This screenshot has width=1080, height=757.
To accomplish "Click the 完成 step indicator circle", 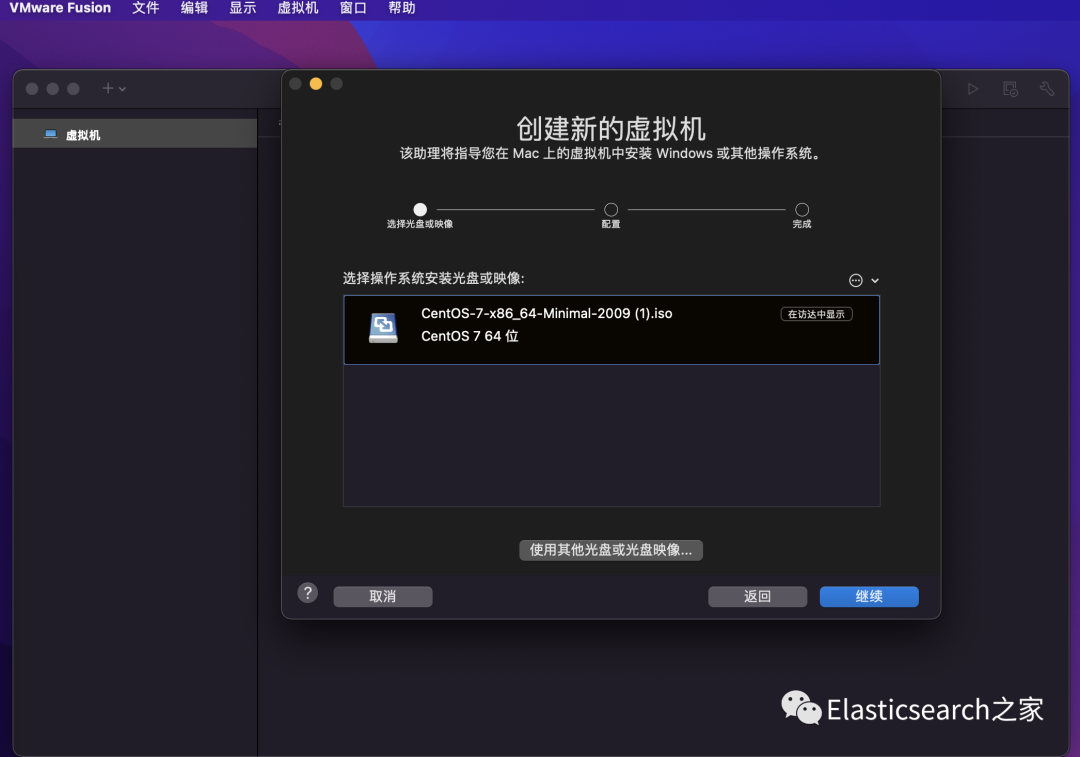I will (802, 209).
